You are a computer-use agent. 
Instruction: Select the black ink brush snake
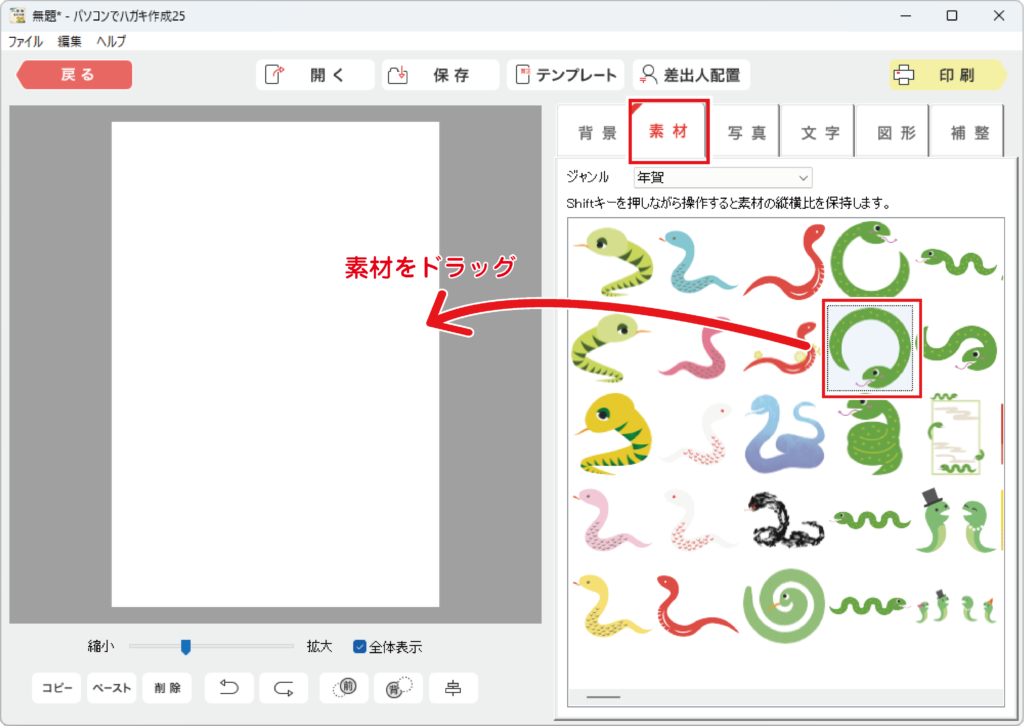pyautogui.click(x=784, y=520)
